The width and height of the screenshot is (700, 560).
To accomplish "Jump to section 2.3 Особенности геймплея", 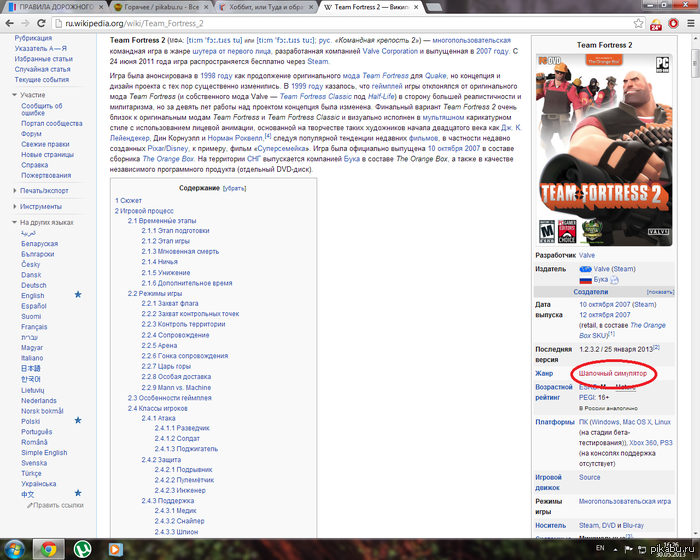I will [x=170, y=398].
